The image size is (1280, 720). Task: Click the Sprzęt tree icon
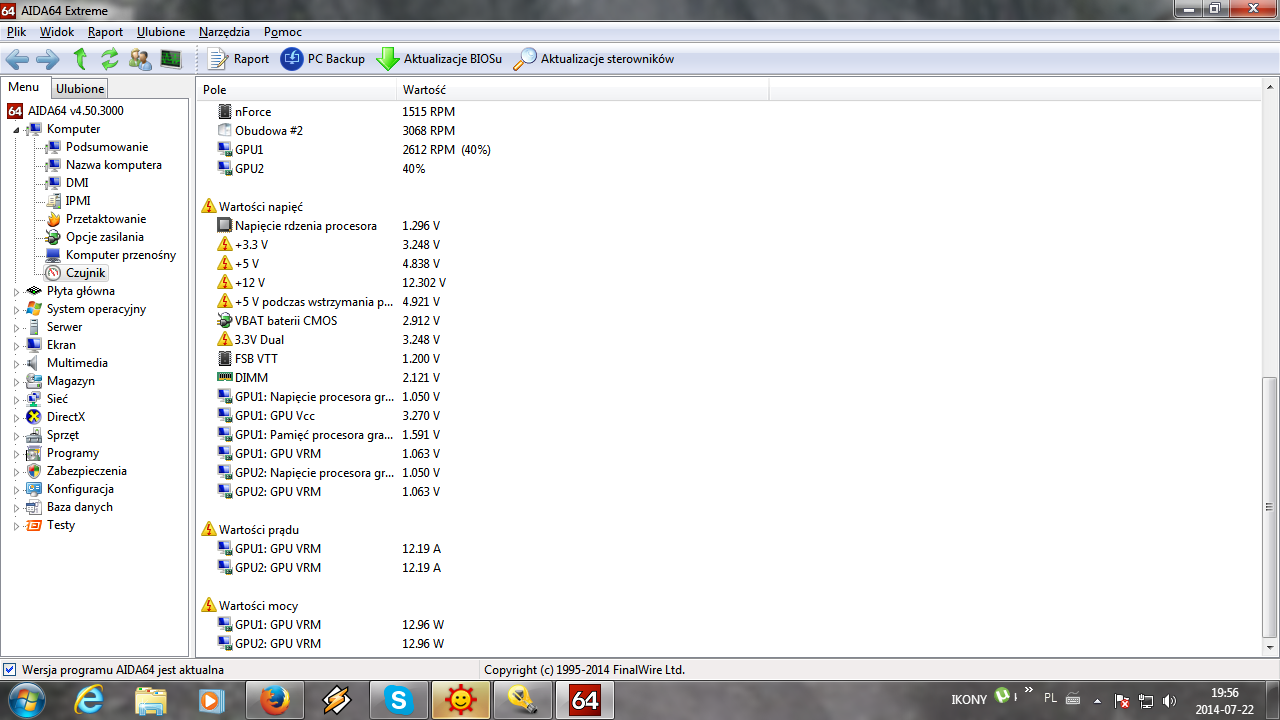(34, 435)
